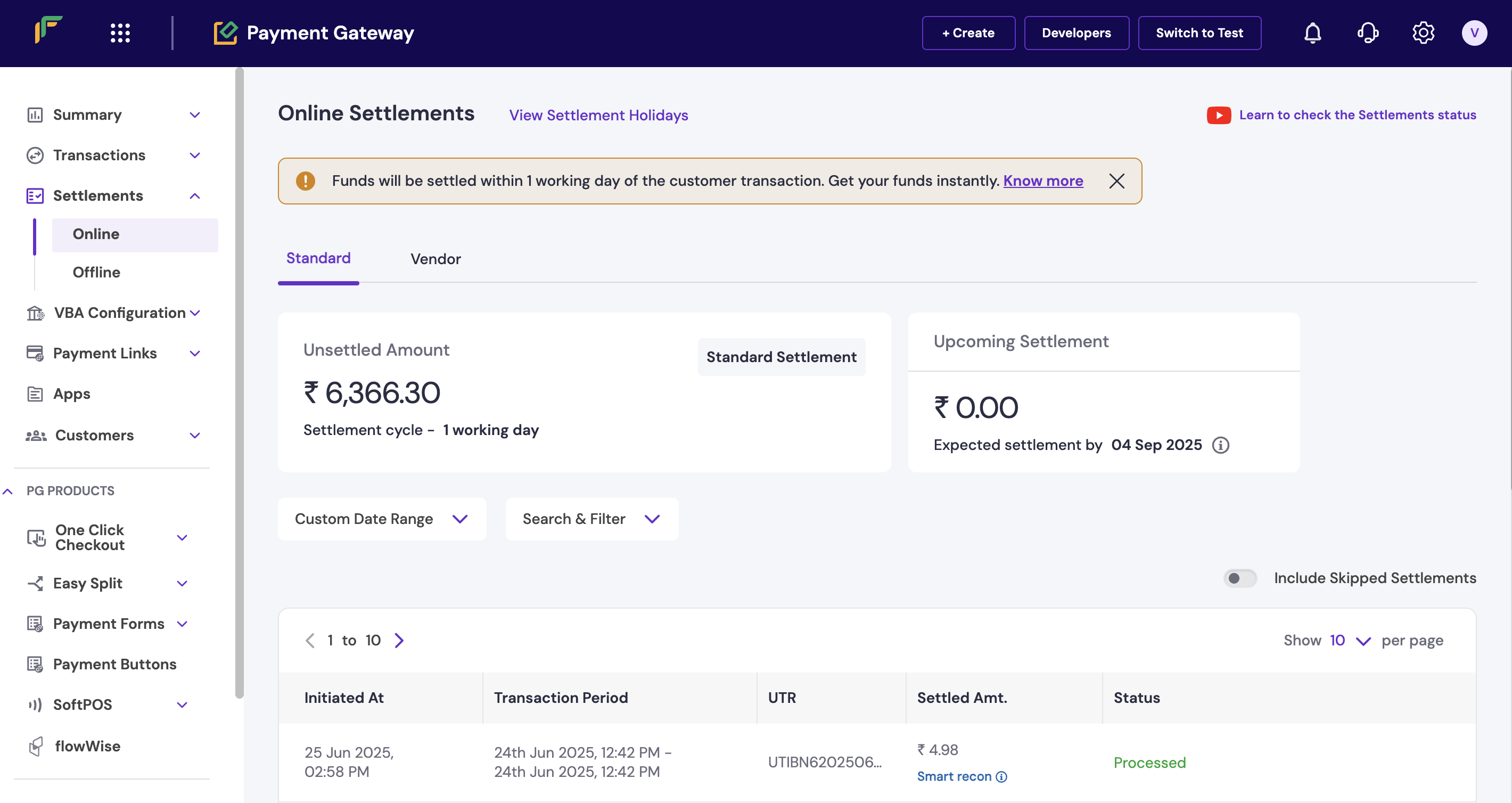Click the sidebar vertical scrollbar
Screen dimensions: 1512x803
[239, 382]
